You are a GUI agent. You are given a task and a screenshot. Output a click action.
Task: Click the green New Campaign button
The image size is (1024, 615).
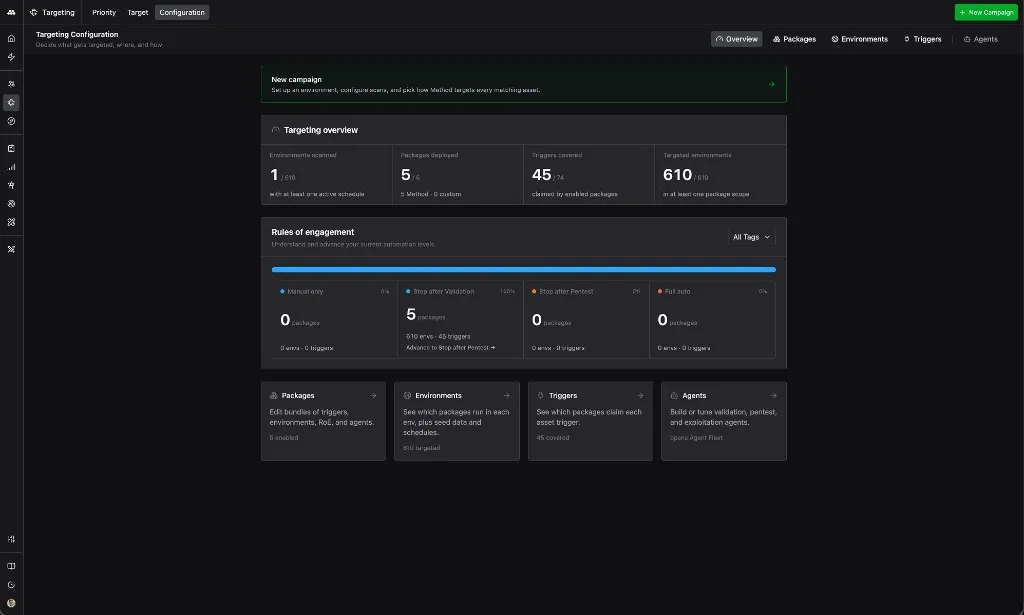pyautogui.click(x=986, y=12)
